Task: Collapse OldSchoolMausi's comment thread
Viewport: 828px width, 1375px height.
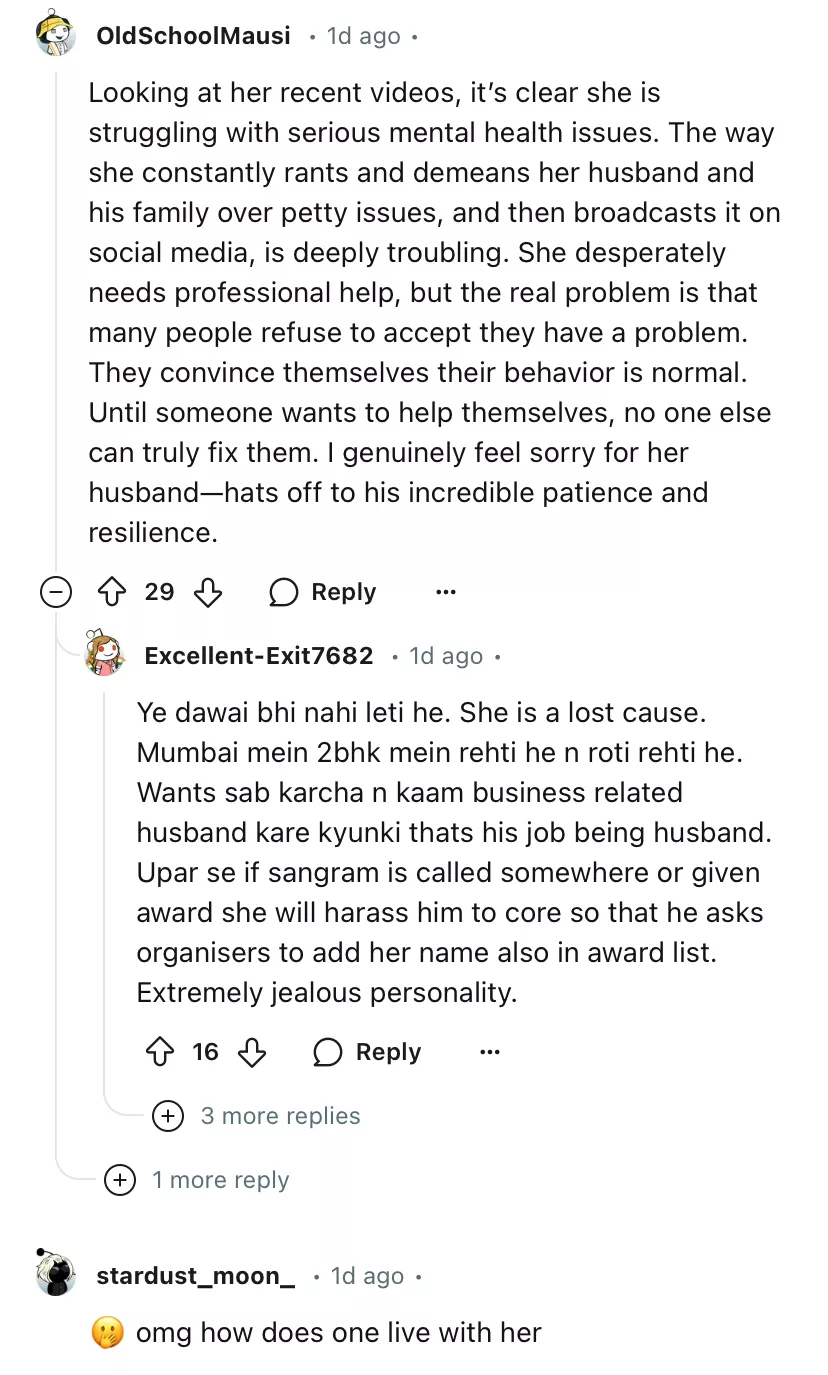Action: point(56,592)
